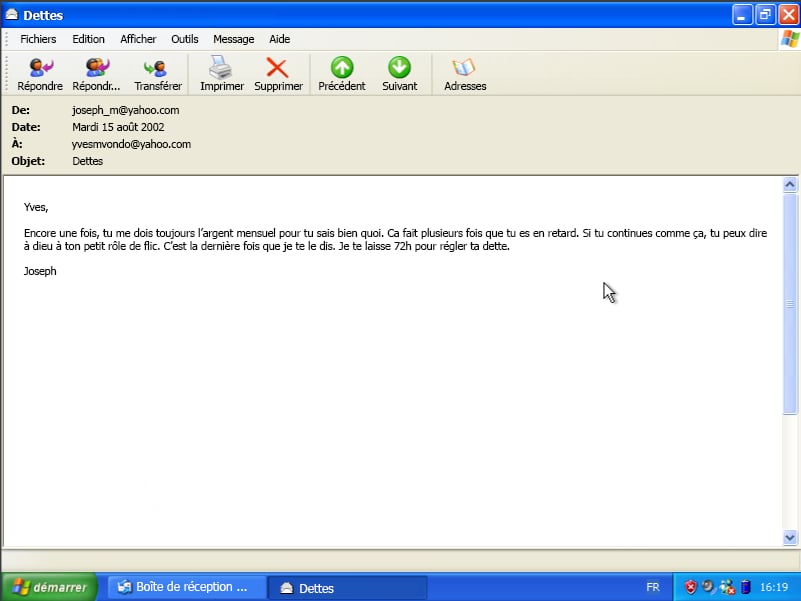This screenshot has width=801, height=601.
Task: Click the scrollbar up arrow
Action: tap(790, 185)
